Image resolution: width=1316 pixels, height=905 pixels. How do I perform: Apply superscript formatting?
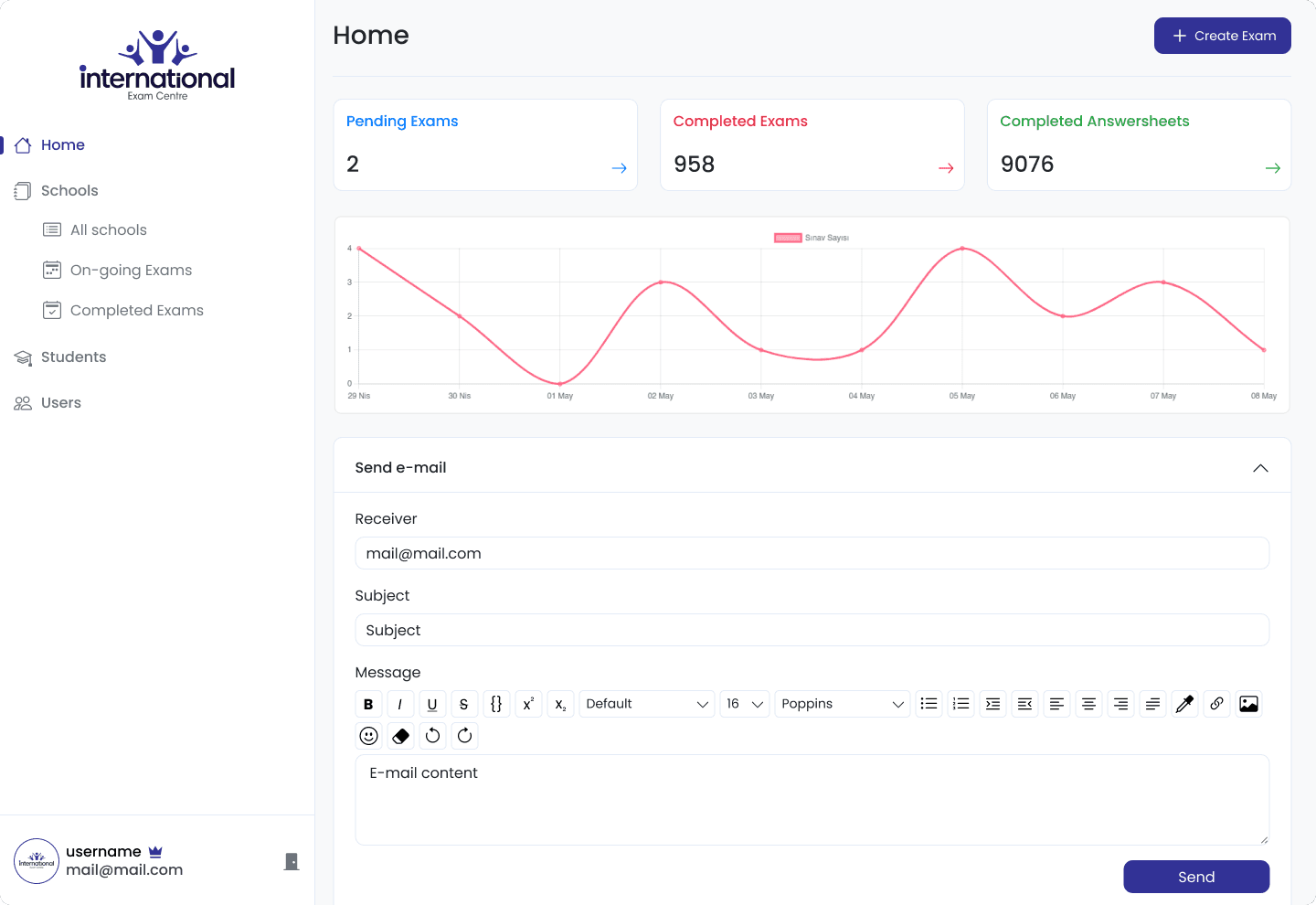[528, 704]
